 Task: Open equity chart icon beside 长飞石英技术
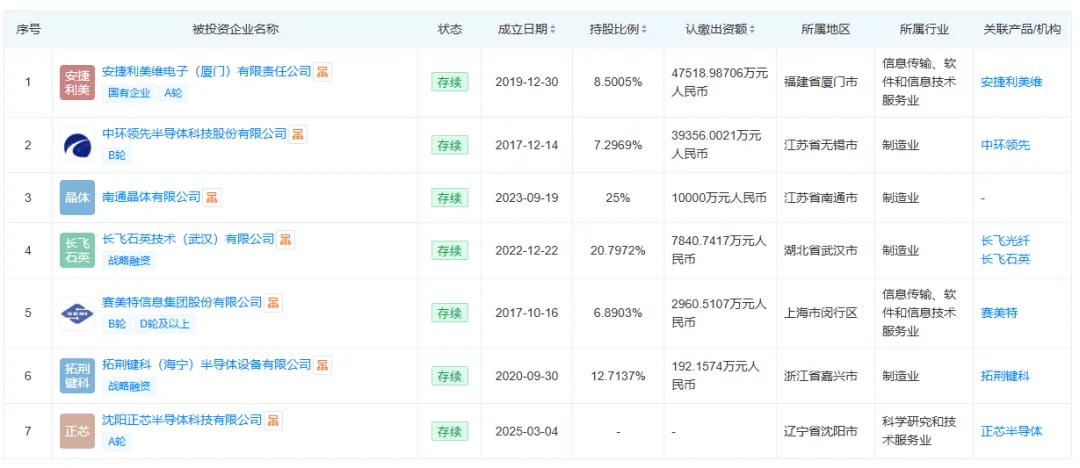285,239
